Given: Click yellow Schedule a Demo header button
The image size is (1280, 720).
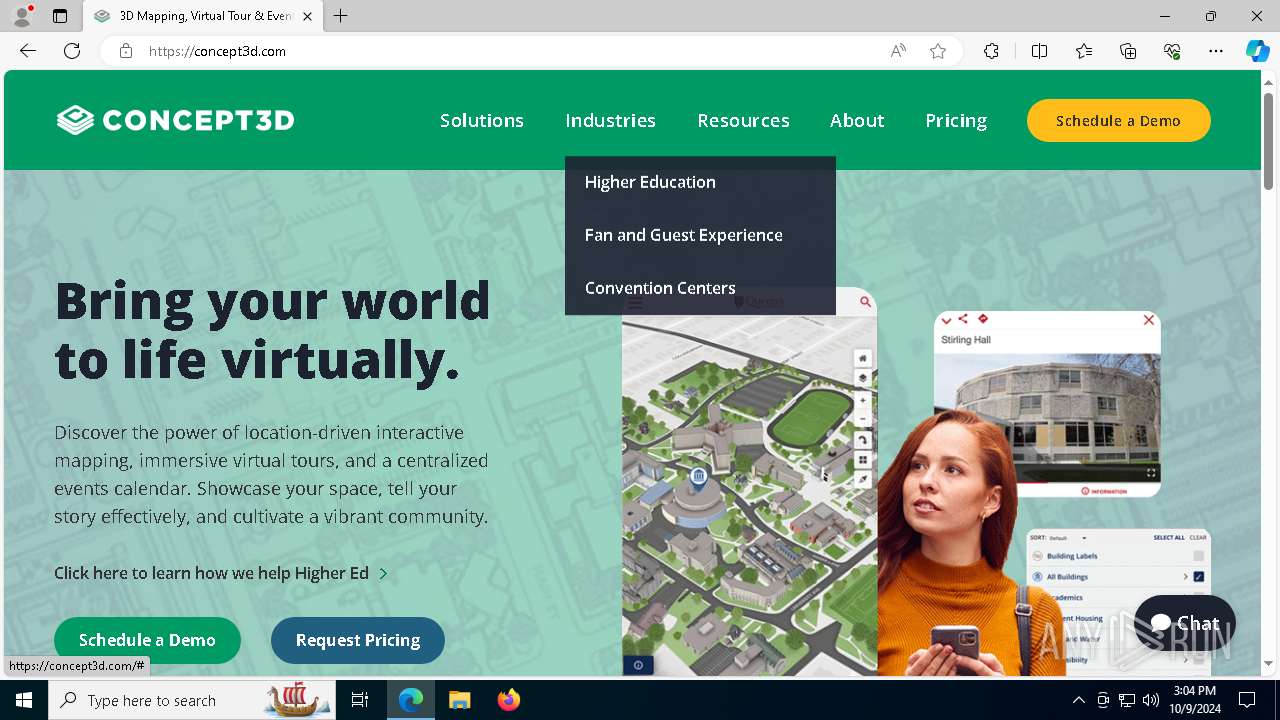Looking at the screenshot, I should pos(1118,120).
